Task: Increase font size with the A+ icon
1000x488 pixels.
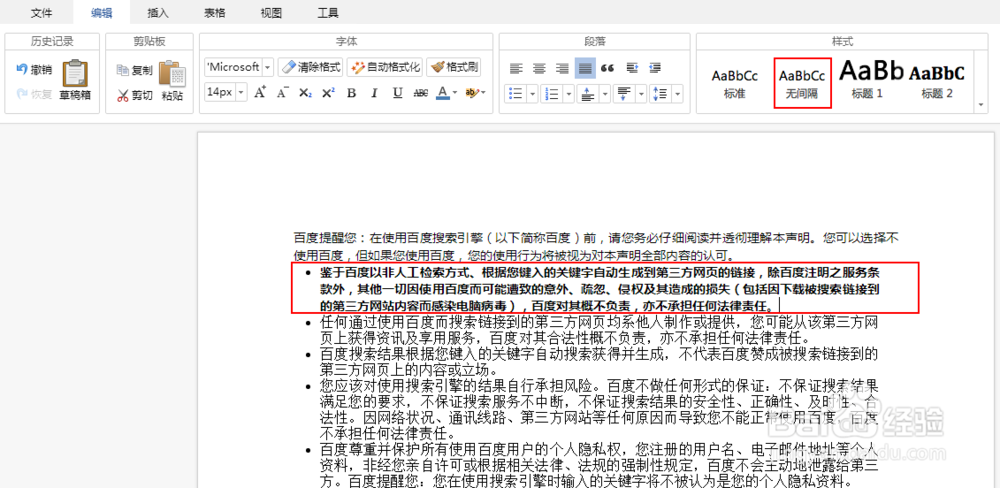Action: coord(260,92)
